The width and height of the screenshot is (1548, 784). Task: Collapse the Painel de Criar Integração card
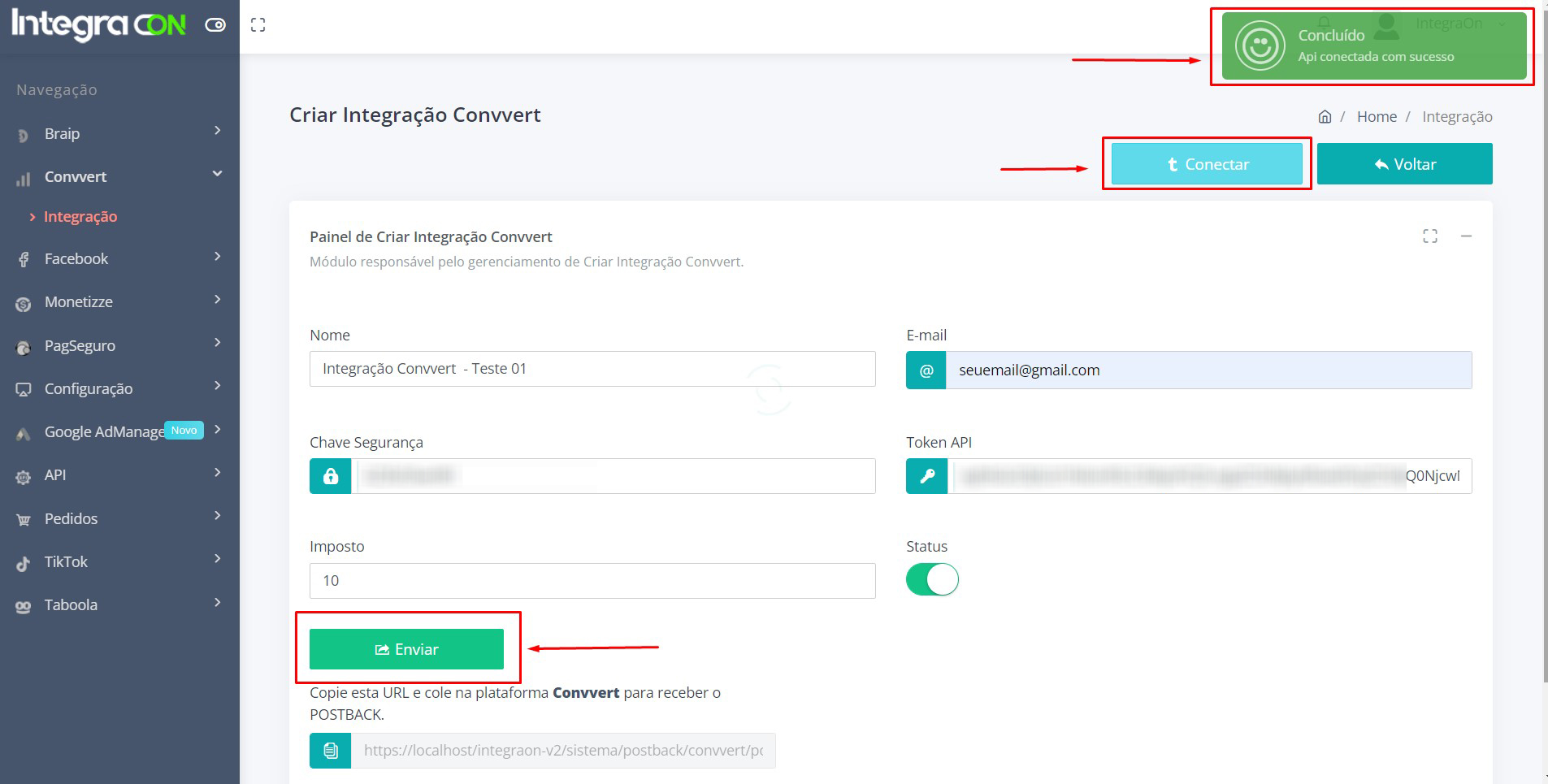(1466, 236)
